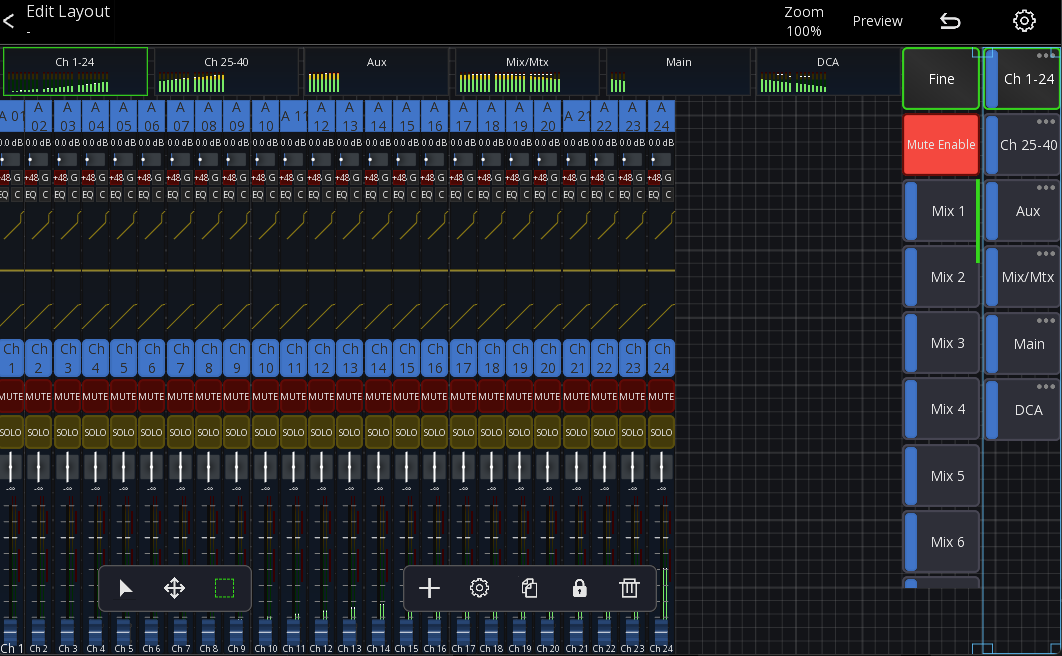The image size is (1062, 656).
Task: Delete the selection with the trash icon
Action: (x=629, y=588)
